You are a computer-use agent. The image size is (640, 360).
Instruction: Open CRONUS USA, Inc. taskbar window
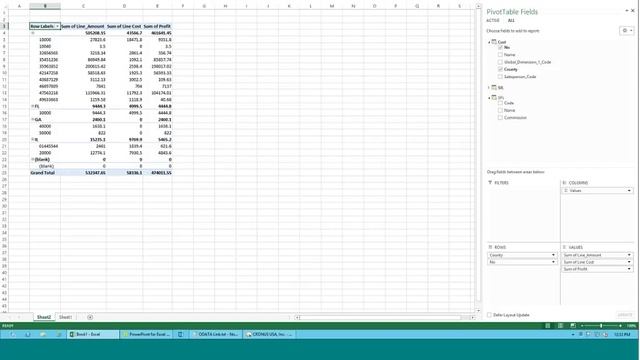click(x=269, y=334)
